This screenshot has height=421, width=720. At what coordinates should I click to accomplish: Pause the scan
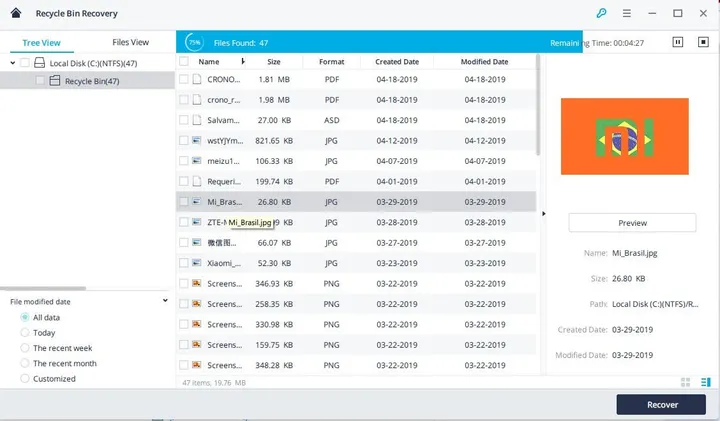[677, 42]
